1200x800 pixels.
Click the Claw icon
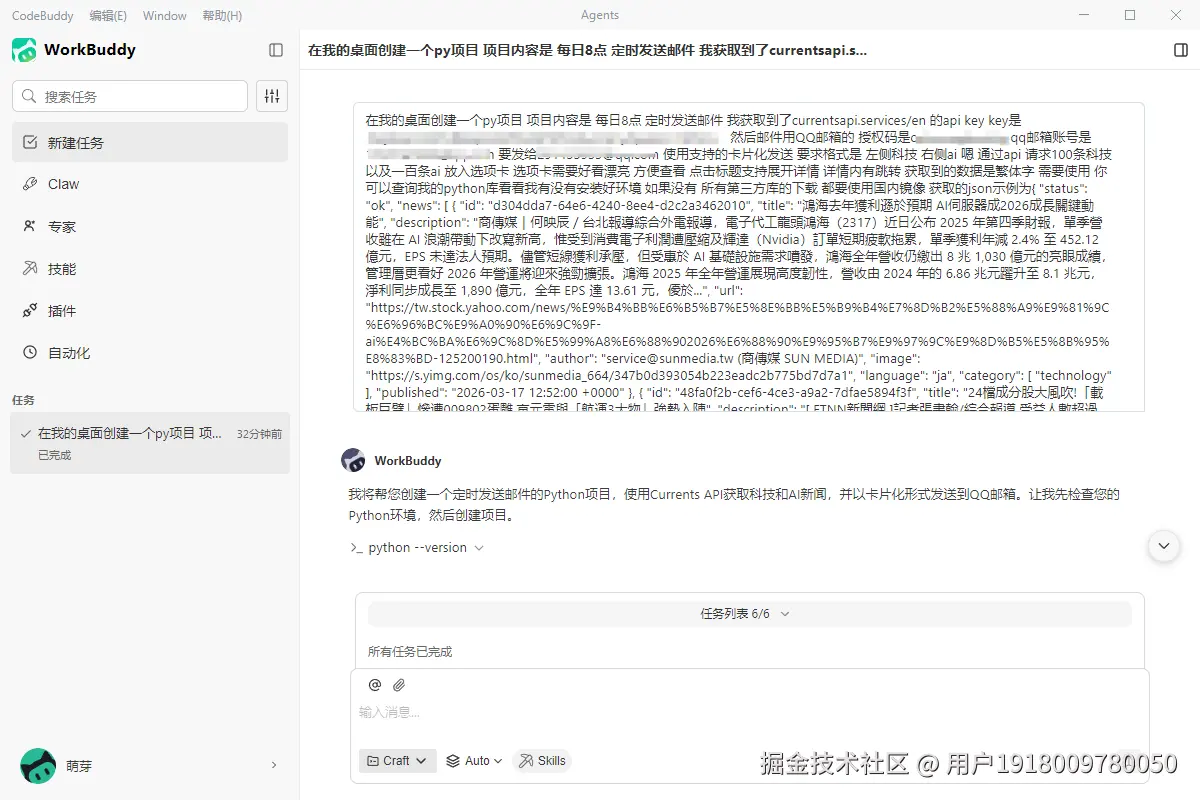(x=30, y=184)
